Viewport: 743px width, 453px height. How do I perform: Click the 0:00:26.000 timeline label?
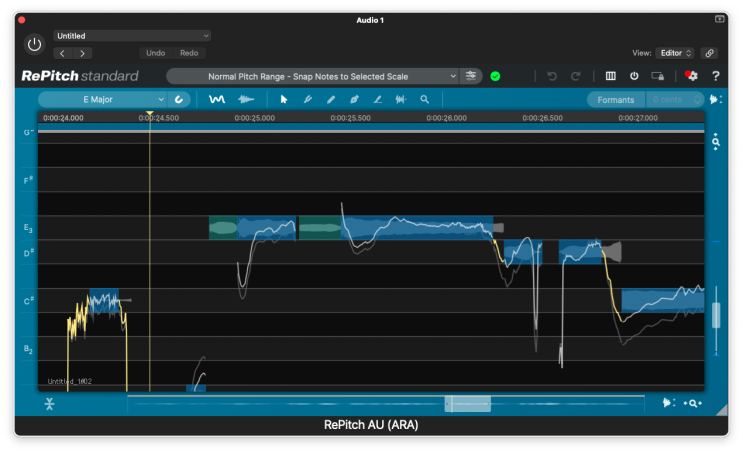(x=446, y=118)
